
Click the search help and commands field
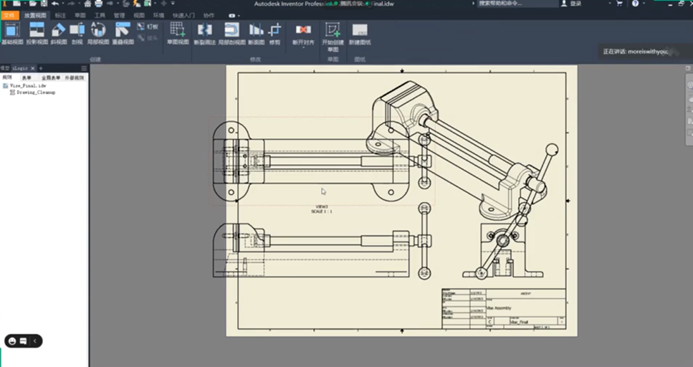point(518,4)
